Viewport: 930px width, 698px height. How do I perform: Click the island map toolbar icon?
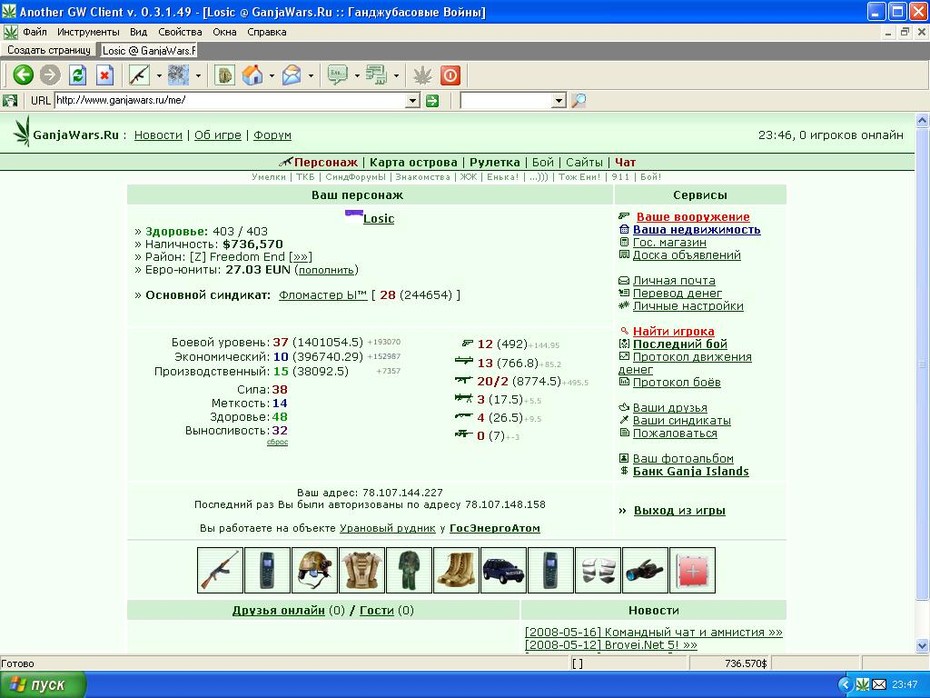(179, 75)
